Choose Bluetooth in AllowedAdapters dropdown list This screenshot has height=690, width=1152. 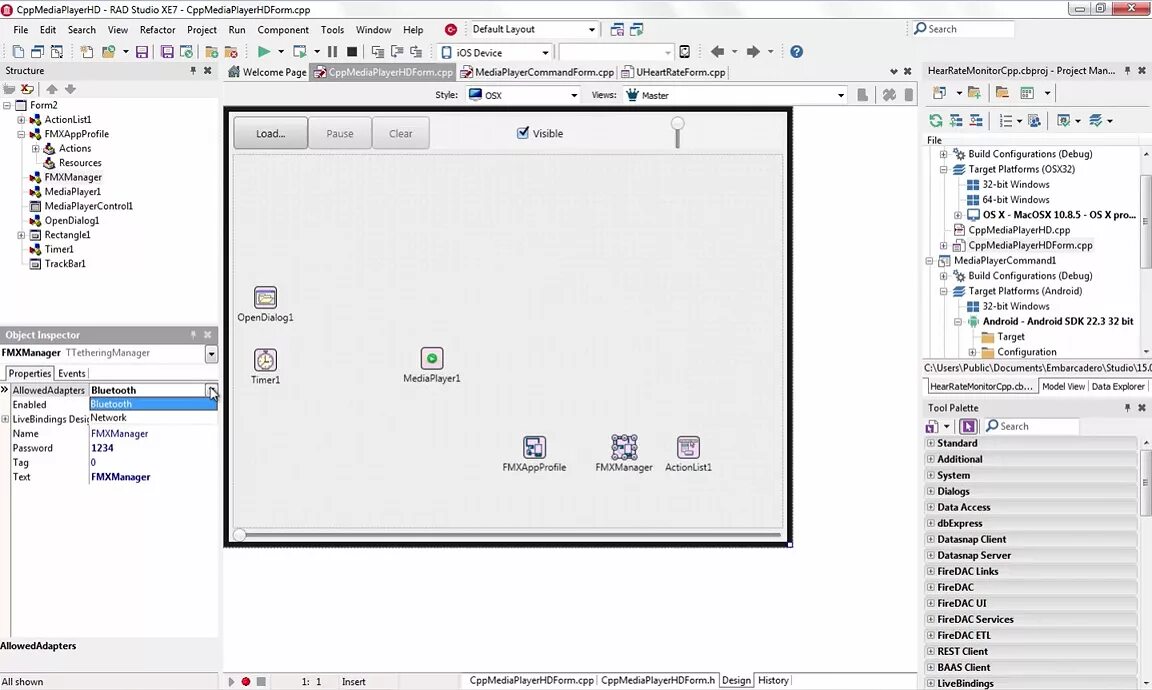pyautogui.click(x=153, y=403)
